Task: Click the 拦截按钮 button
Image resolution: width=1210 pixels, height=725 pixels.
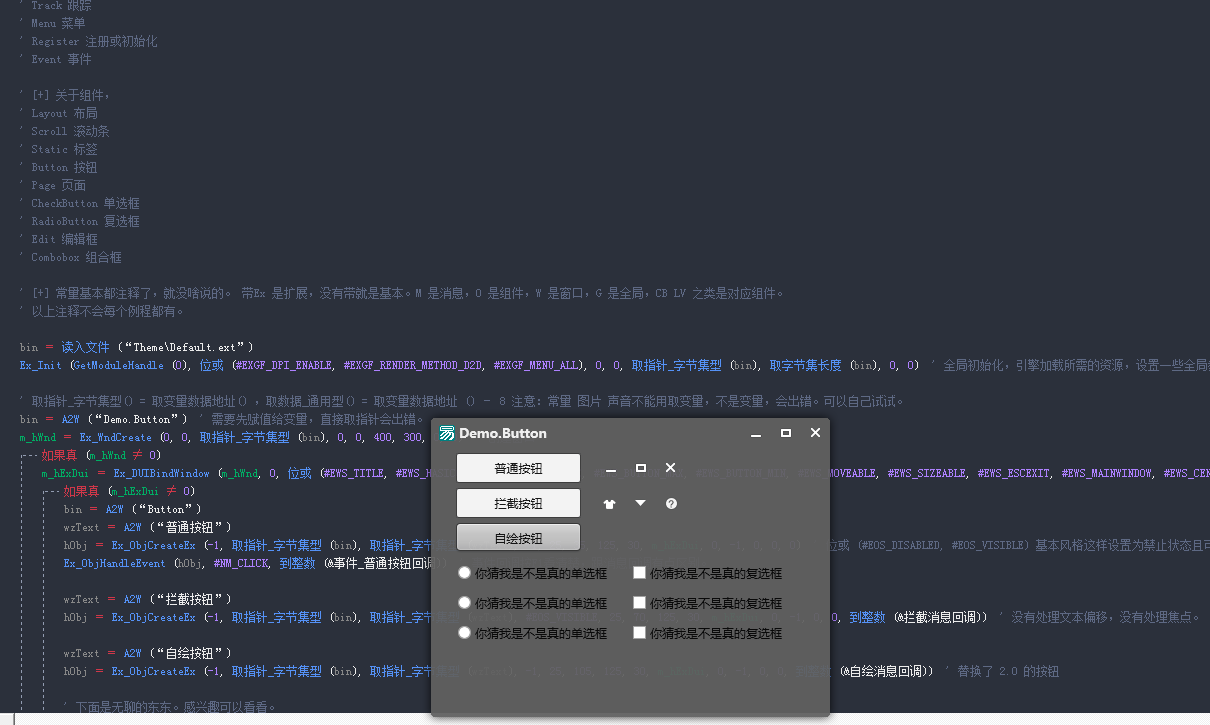Action: pos(518,503)
